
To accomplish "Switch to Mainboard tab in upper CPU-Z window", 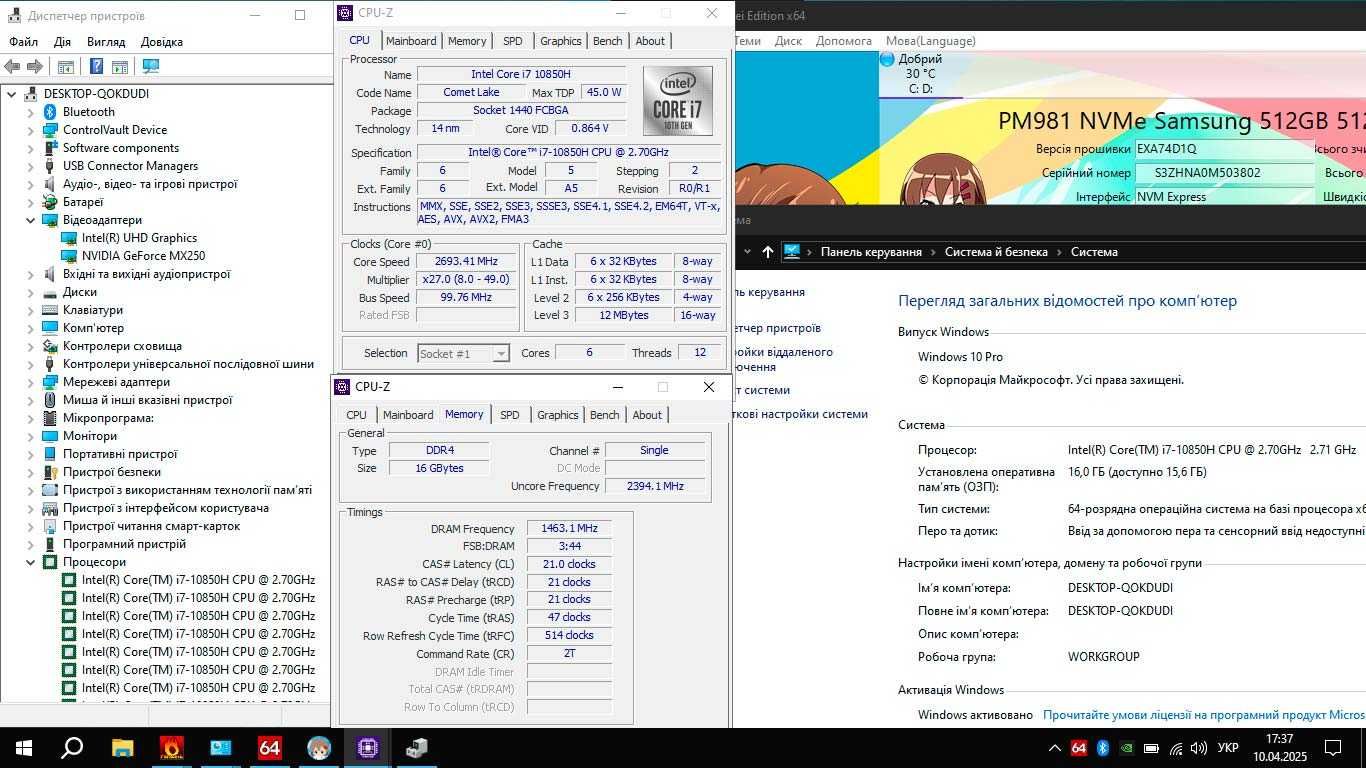I will (x=411, y=41).
